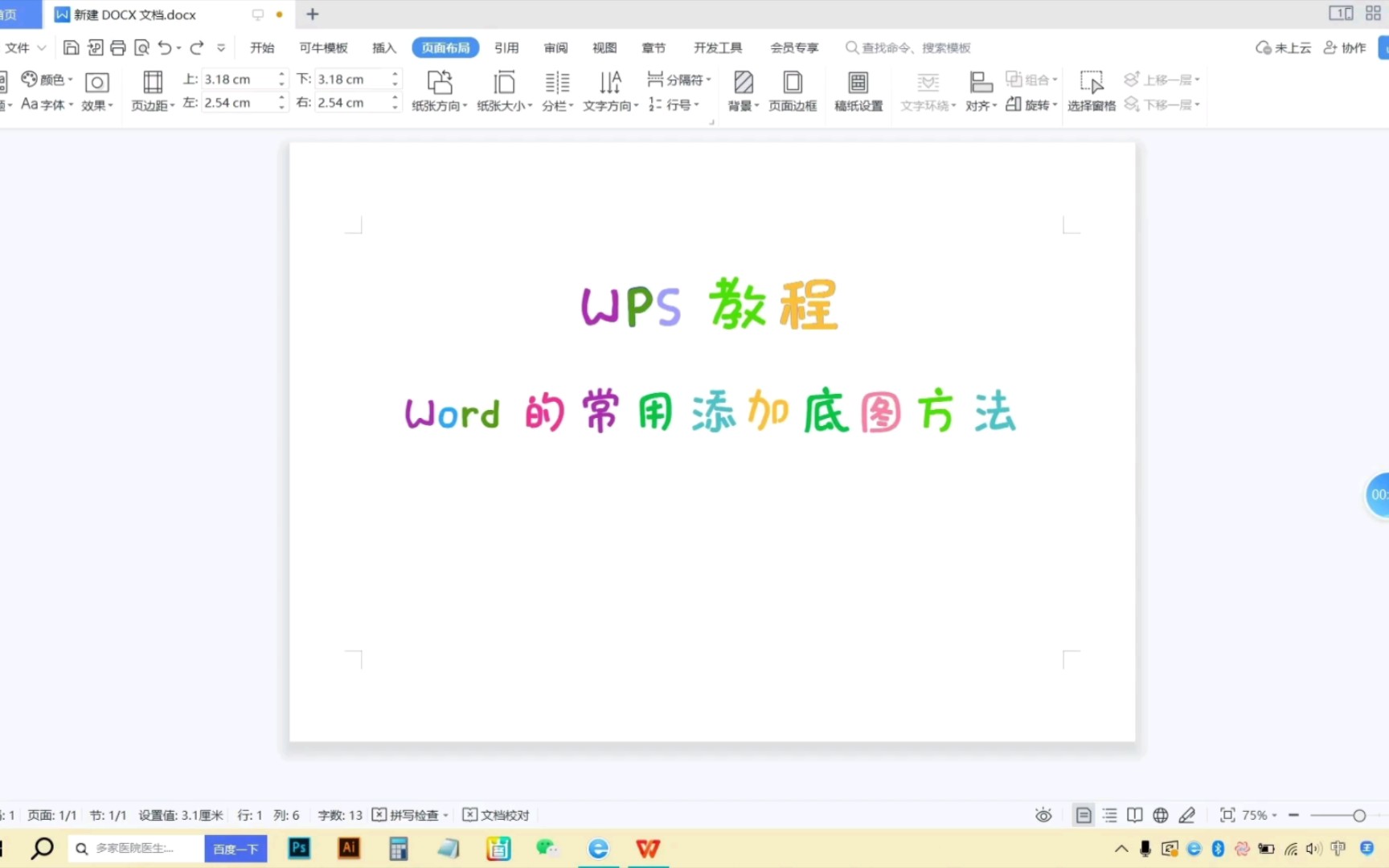Open Selection Pane (选择窗格)
The height and width of the screenshot is (868, 1389).
tap(1091, 91)
